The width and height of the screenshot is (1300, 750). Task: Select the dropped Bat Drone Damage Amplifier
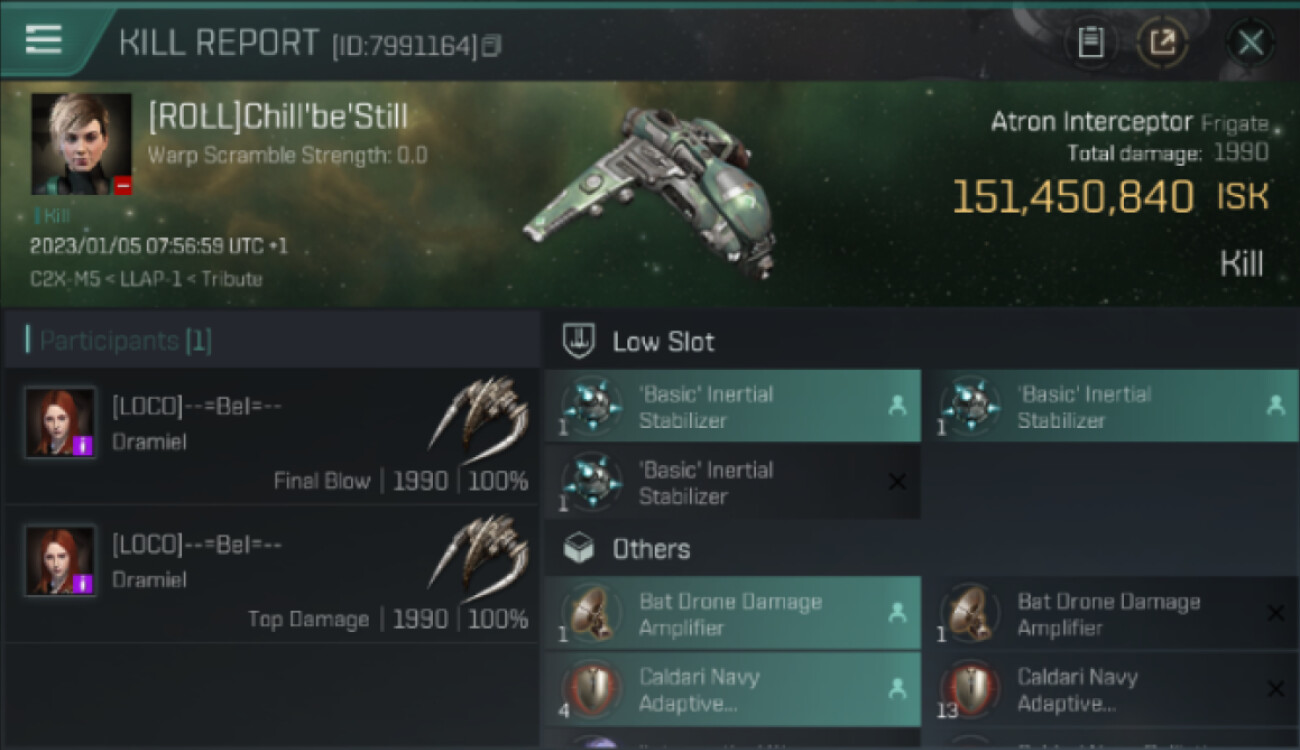pyautogui.click(x=732, y=614)
